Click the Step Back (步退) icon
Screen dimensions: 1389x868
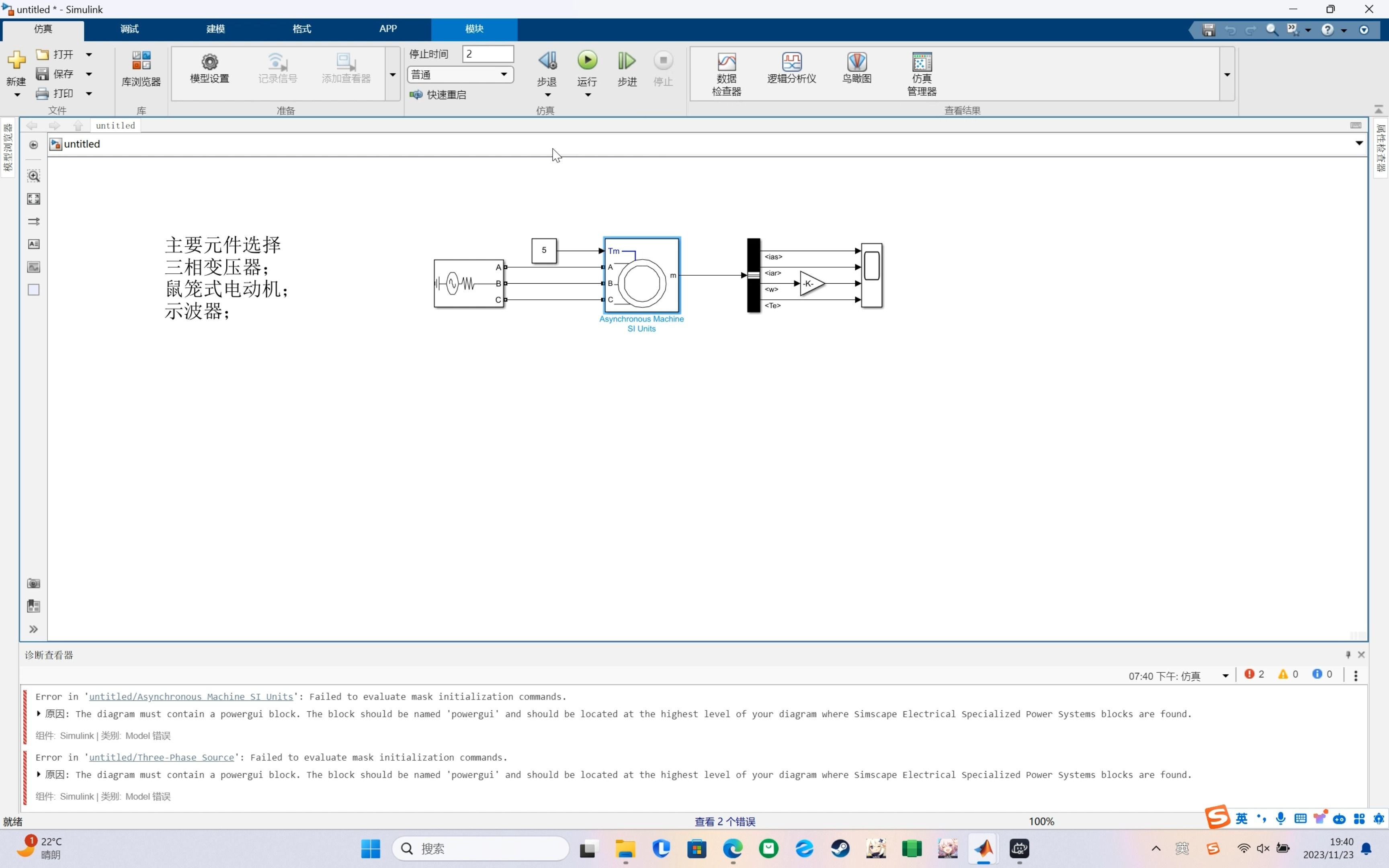(547, 61)
